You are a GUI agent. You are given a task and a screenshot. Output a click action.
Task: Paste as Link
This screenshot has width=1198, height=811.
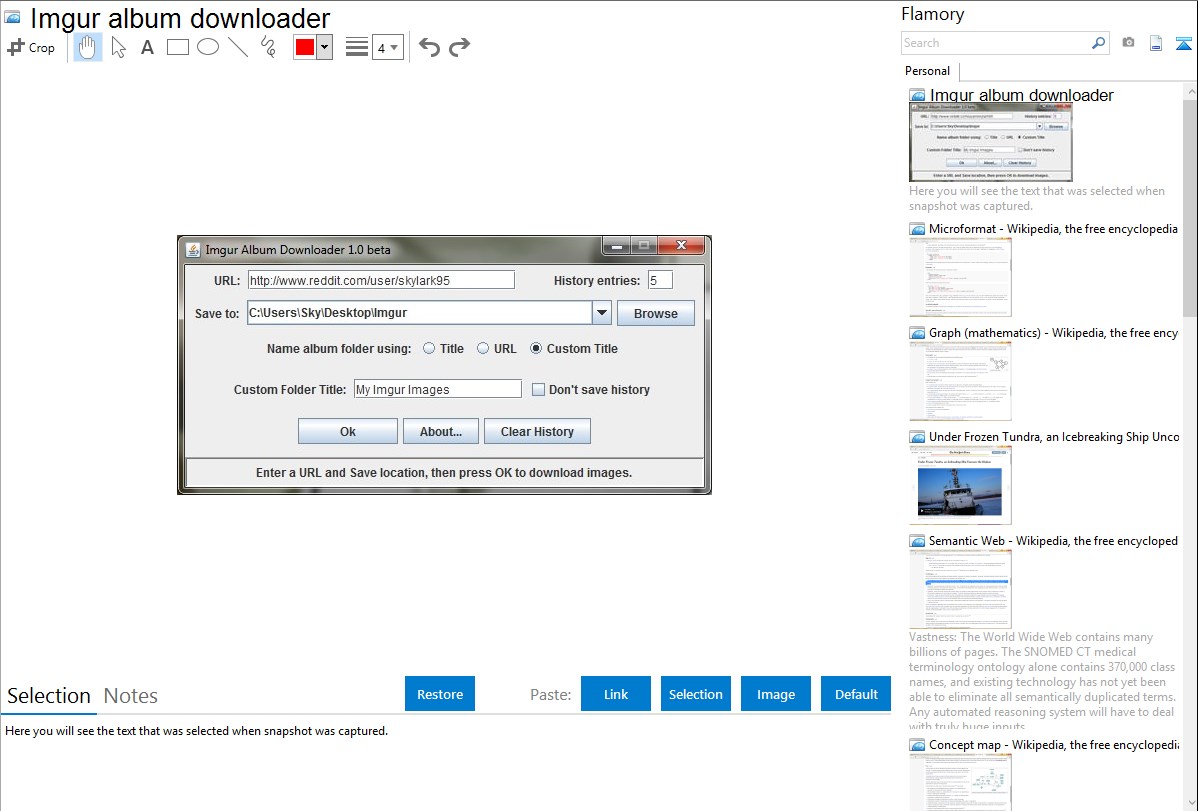click(x=616, y=694)
